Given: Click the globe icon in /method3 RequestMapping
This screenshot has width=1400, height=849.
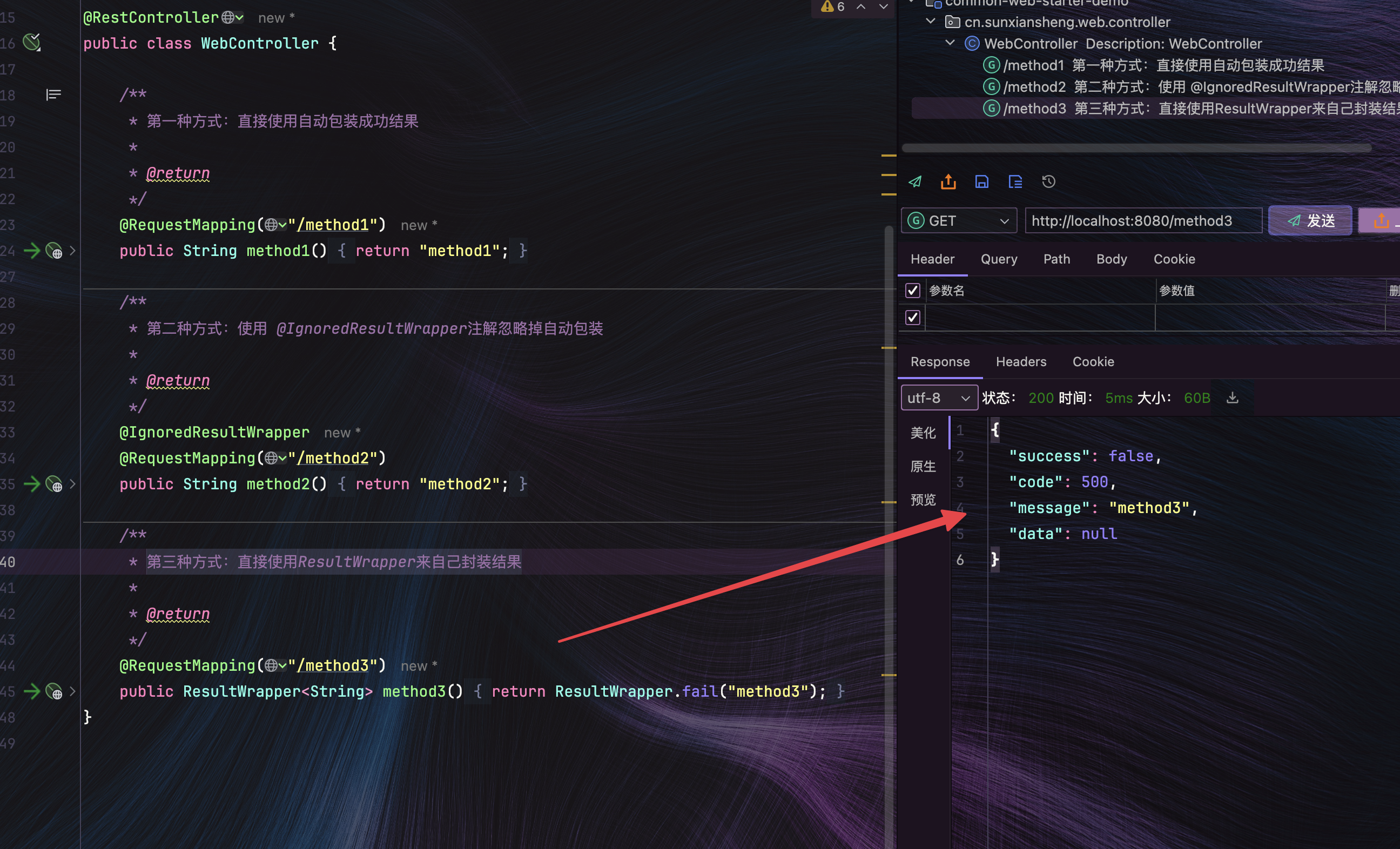Looking at the screenshot, I should [271, 665].
